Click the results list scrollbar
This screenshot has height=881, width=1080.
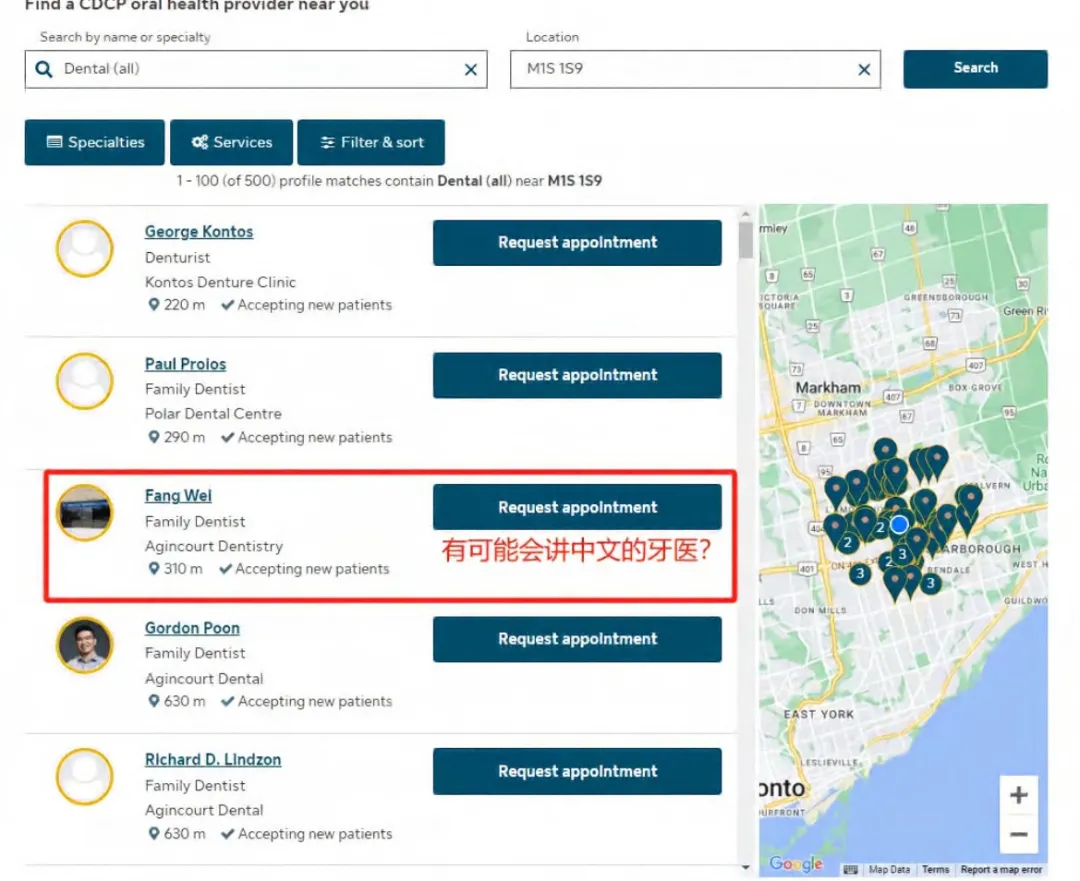point(744,240)
